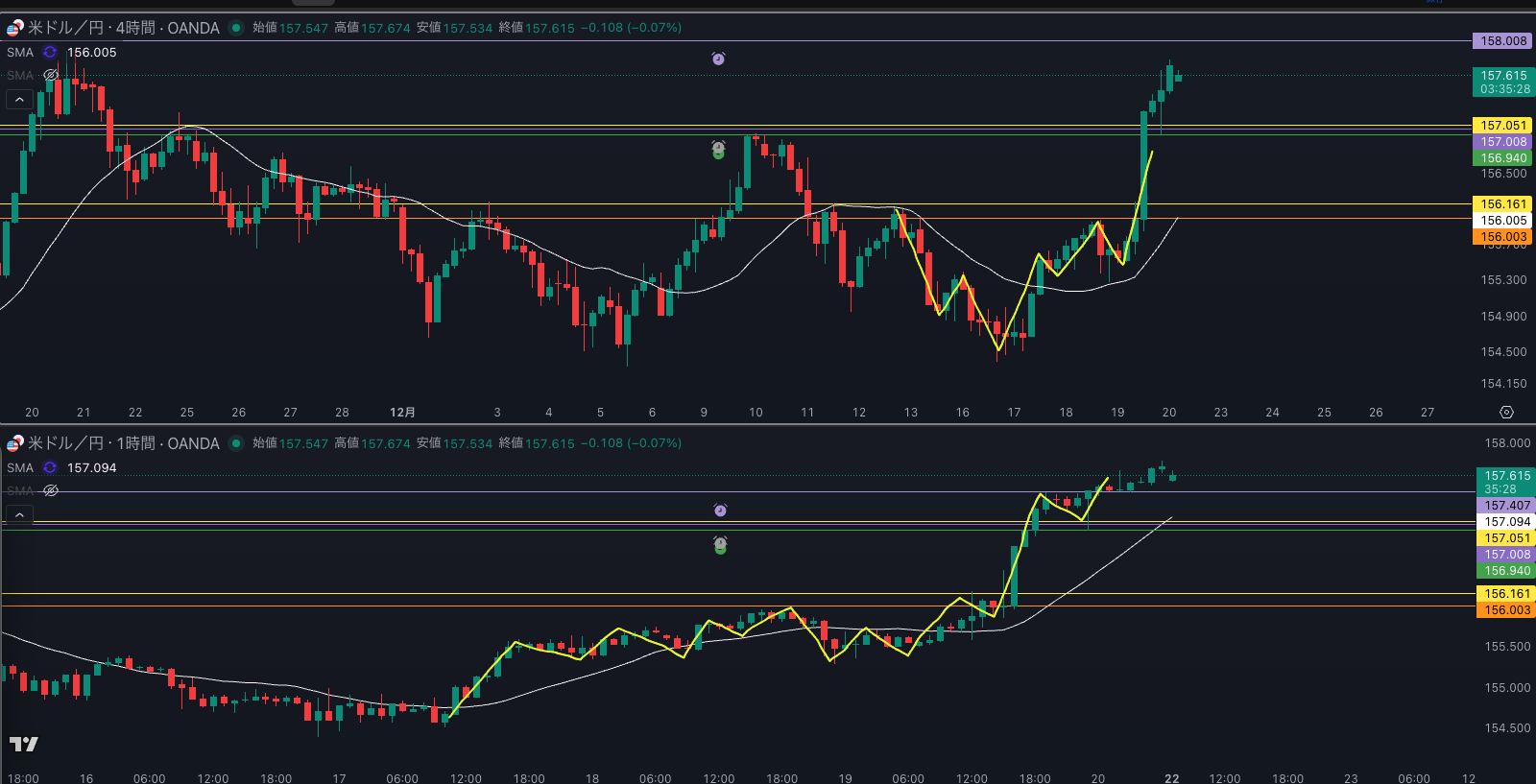Image resolution: width=1536 pixels, height=784 pixels.
Task: Click the green market status dot on 1-hour chart
Action: (236, 443)
